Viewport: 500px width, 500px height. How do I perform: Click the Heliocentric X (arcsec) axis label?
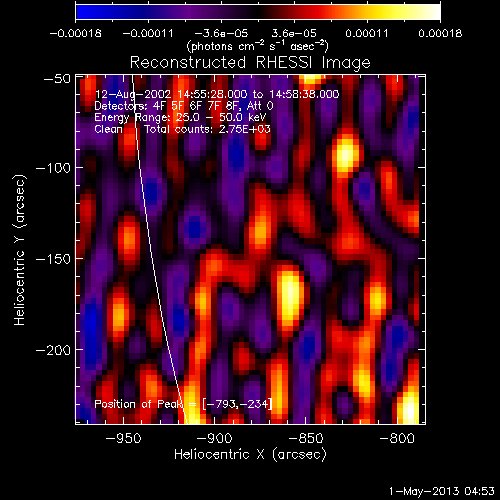pyautogui.click(x=250, y=455)
